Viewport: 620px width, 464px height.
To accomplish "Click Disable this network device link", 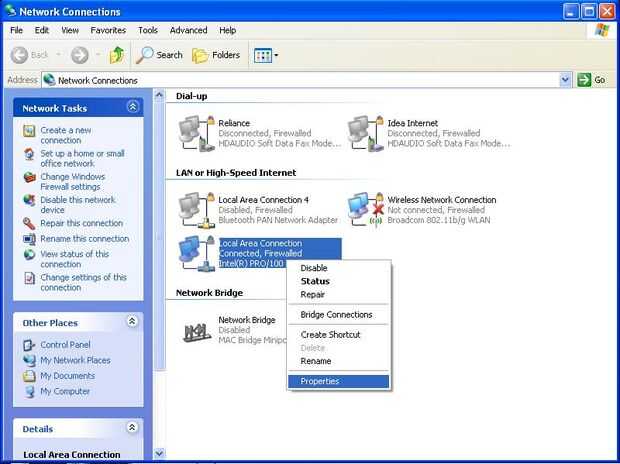I will [x=78, y=205].
